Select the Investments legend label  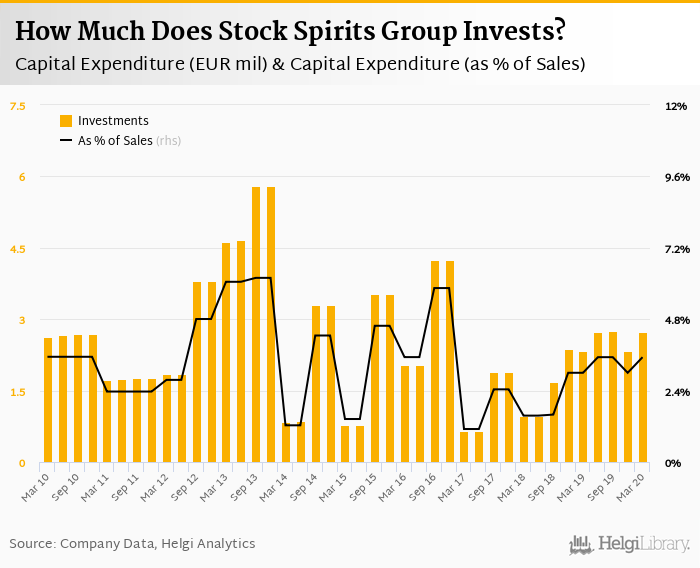point(113,121)
